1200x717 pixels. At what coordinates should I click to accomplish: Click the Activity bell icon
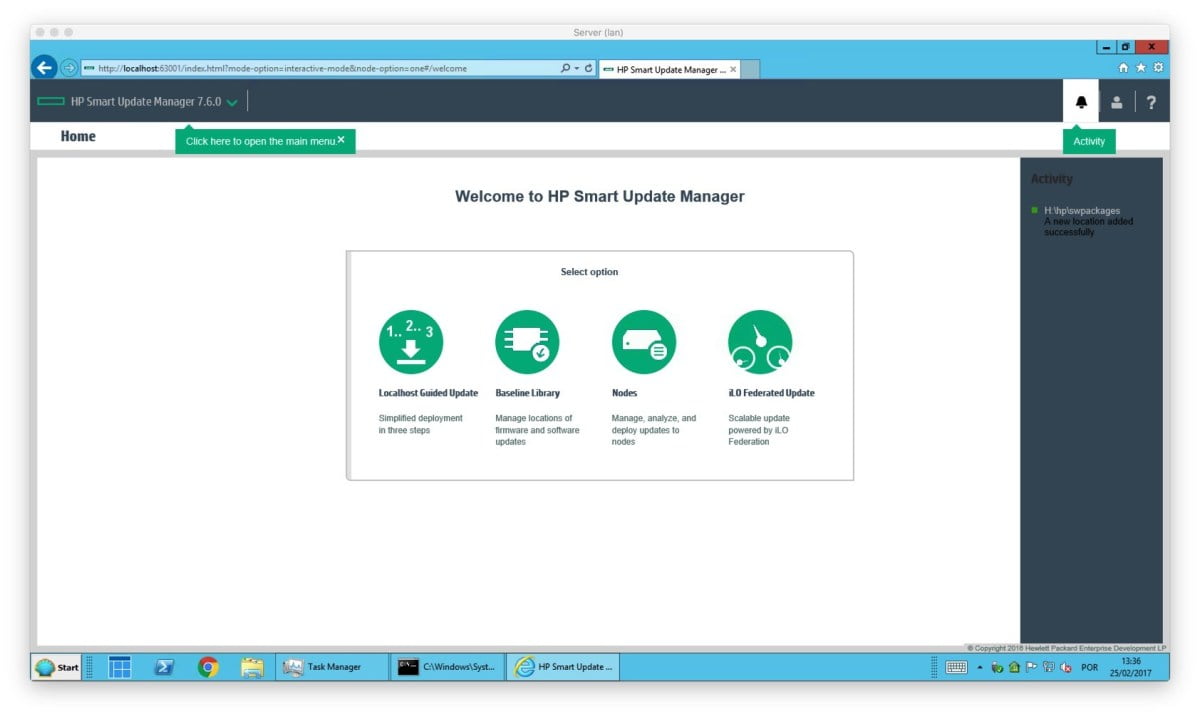point(1081,102)
